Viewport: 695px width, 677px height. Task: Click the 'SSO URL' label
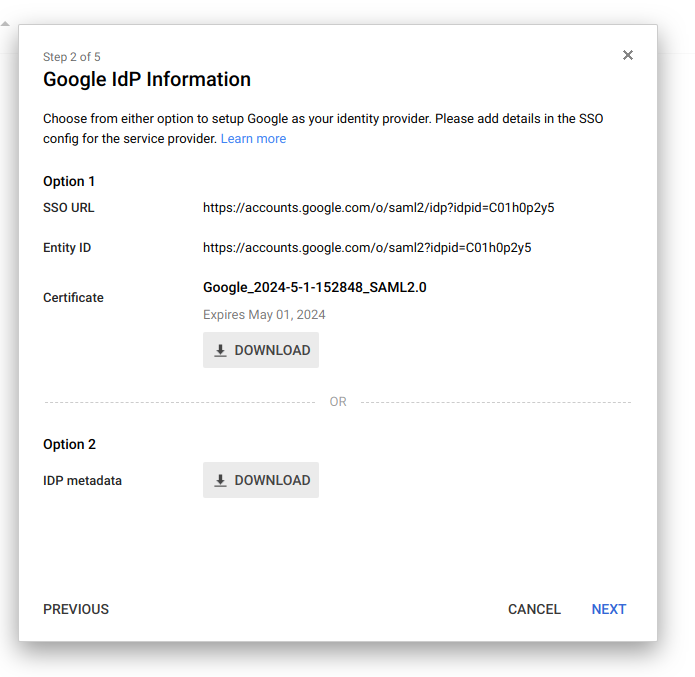click(x=69, y=207)
